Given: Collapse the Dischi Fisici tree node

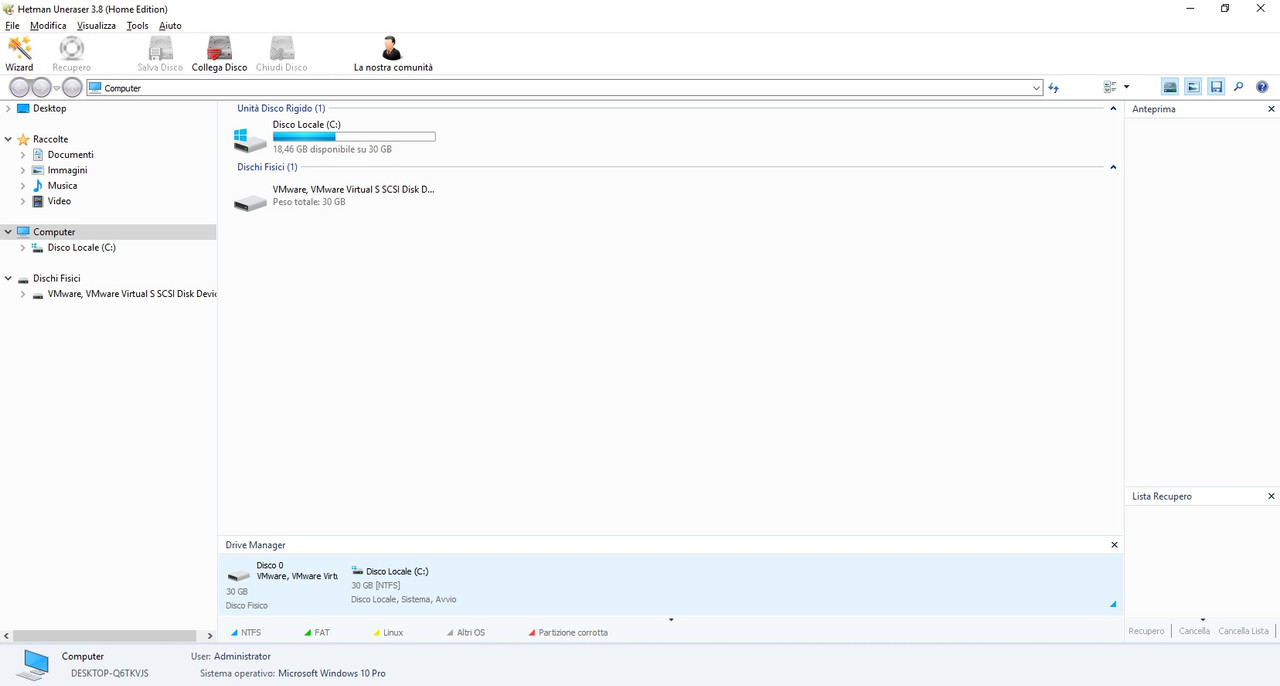Looking at the screenshot, I should click(8, 278).
